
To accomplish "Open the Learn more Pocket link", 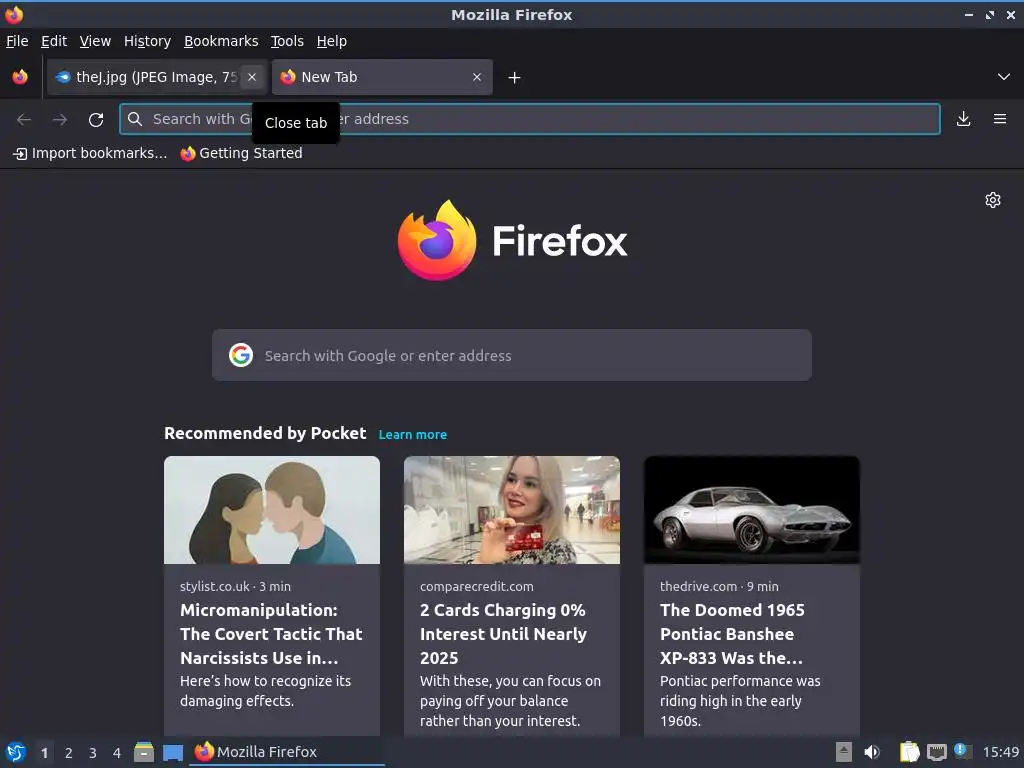I will [413, 434].
